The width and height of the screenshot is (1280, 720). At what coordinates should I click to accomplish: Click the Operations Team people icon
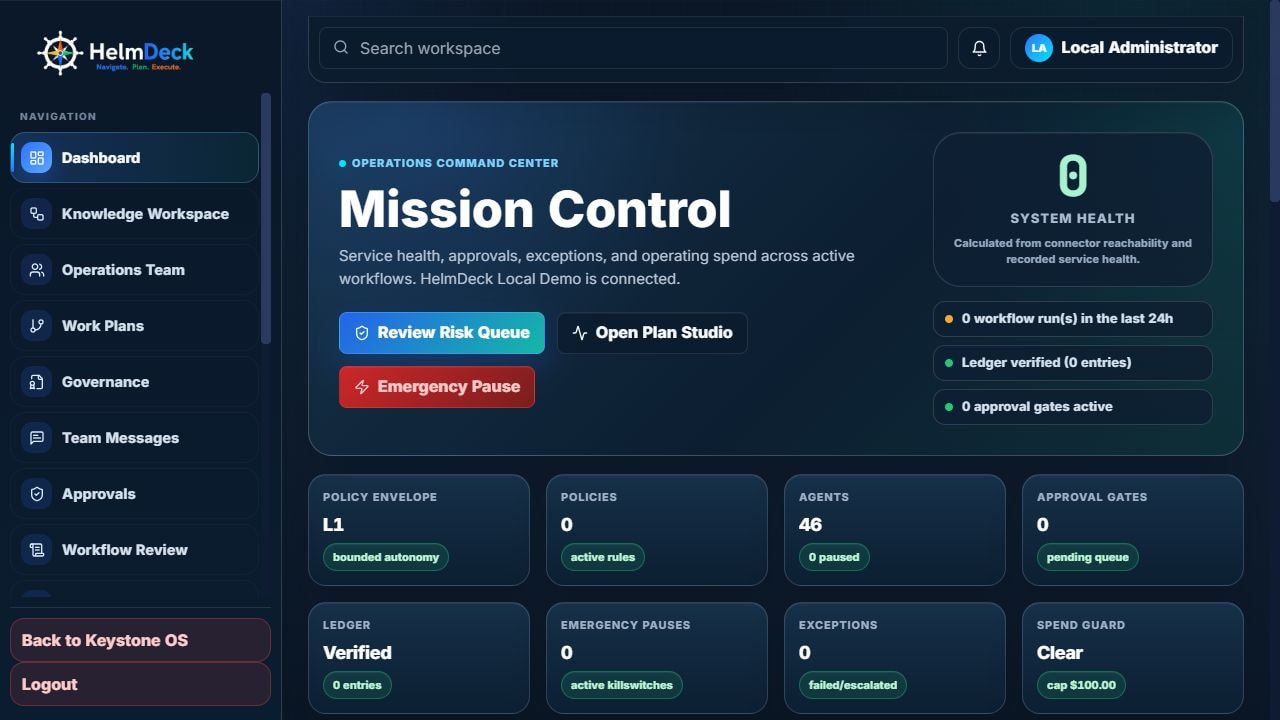click(37, 270)
